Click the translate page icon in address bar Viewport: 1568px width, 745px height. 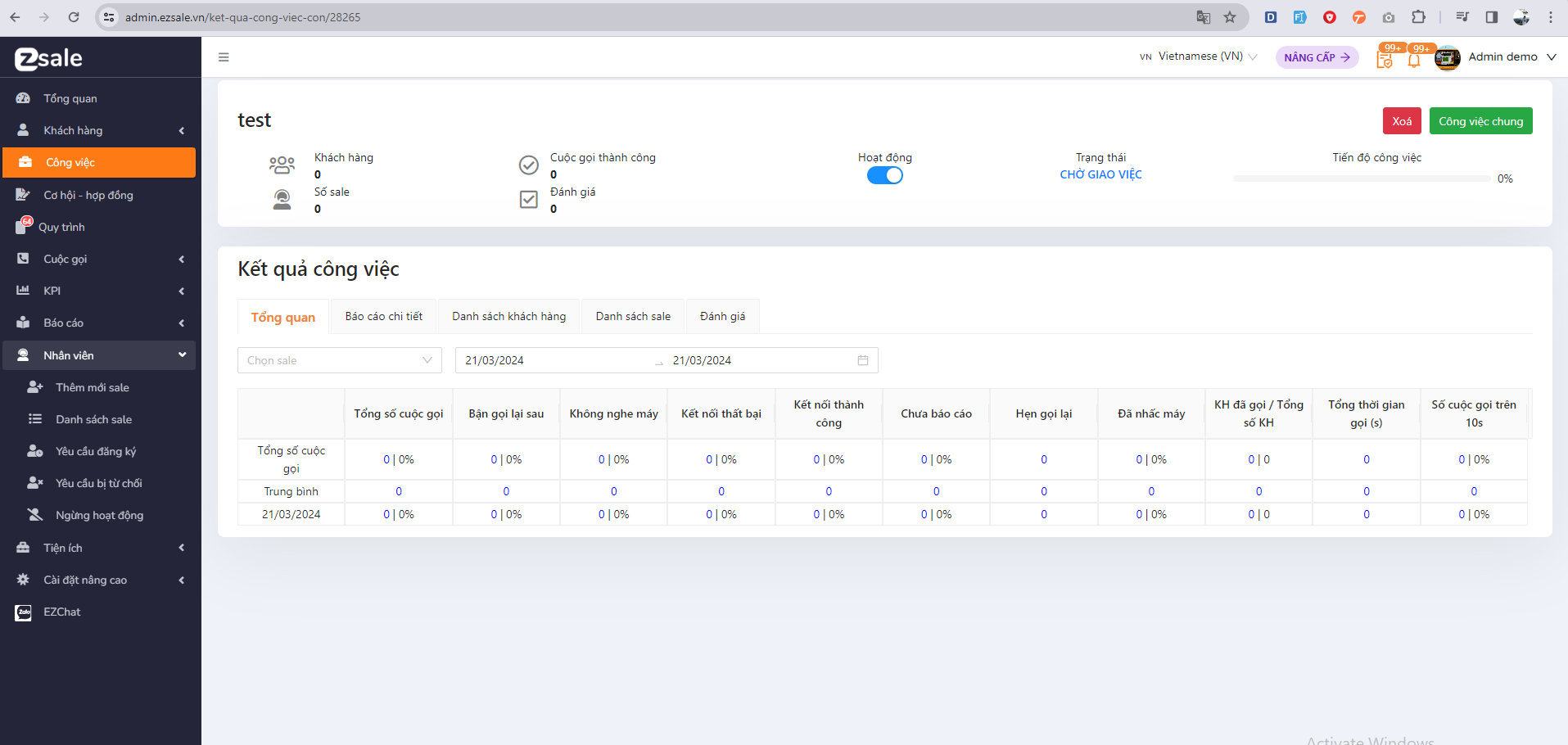pos(1203,17)
